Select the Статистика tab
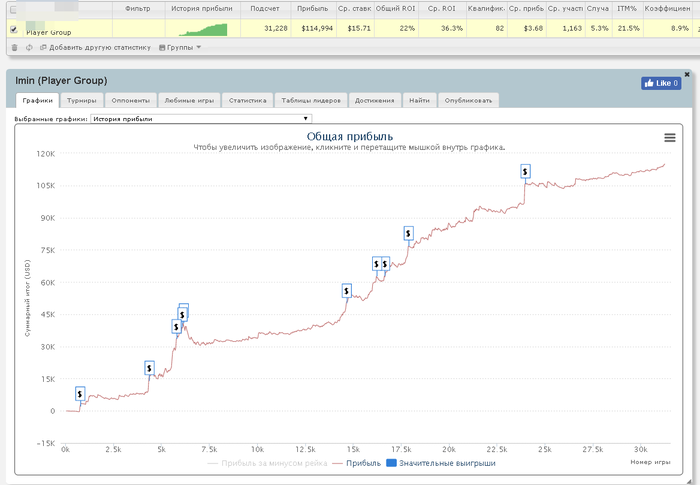 tap(248, 100)
